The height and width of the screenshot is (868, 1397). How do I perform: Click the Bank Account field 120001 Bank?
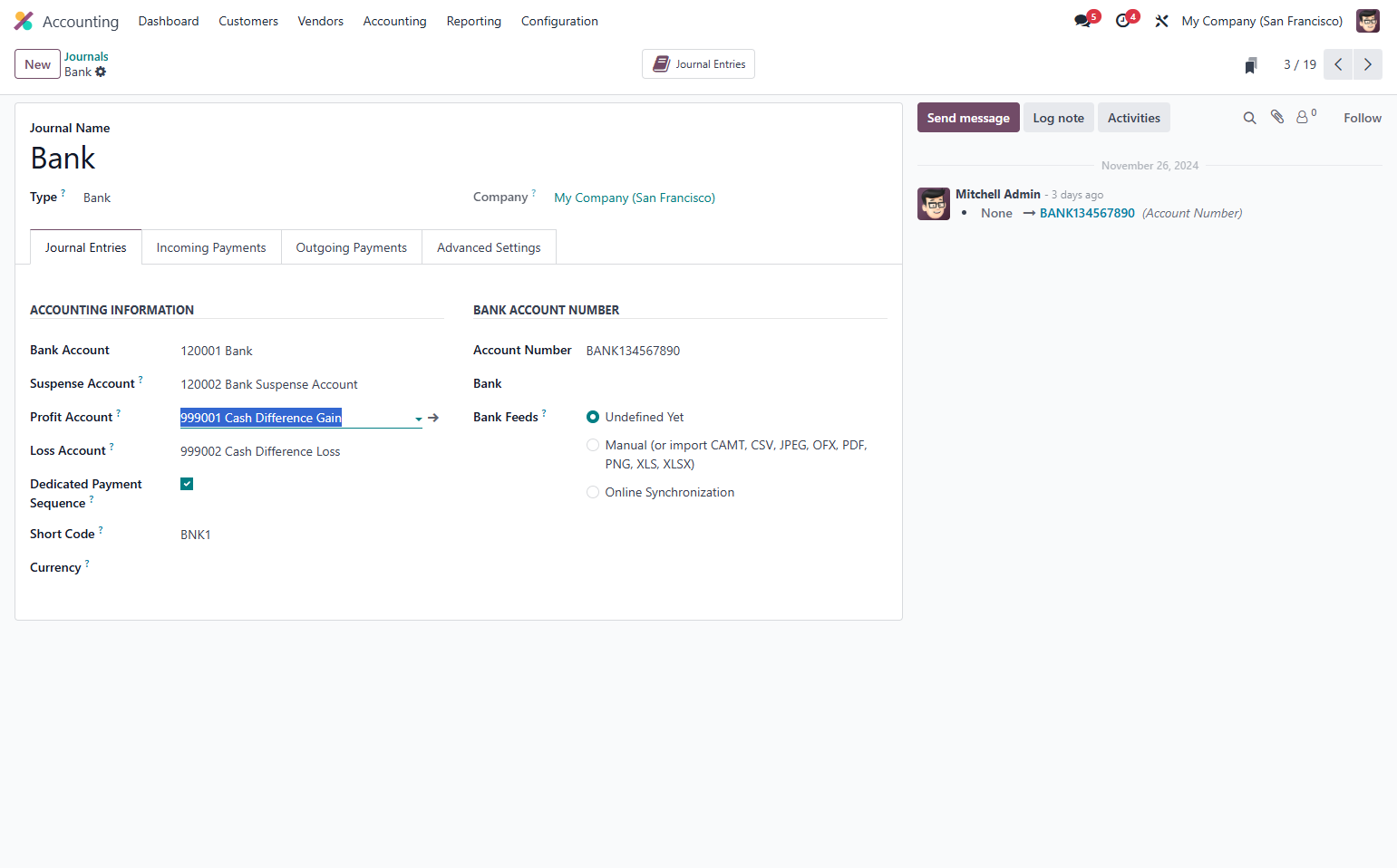click(x=312, y=351)
